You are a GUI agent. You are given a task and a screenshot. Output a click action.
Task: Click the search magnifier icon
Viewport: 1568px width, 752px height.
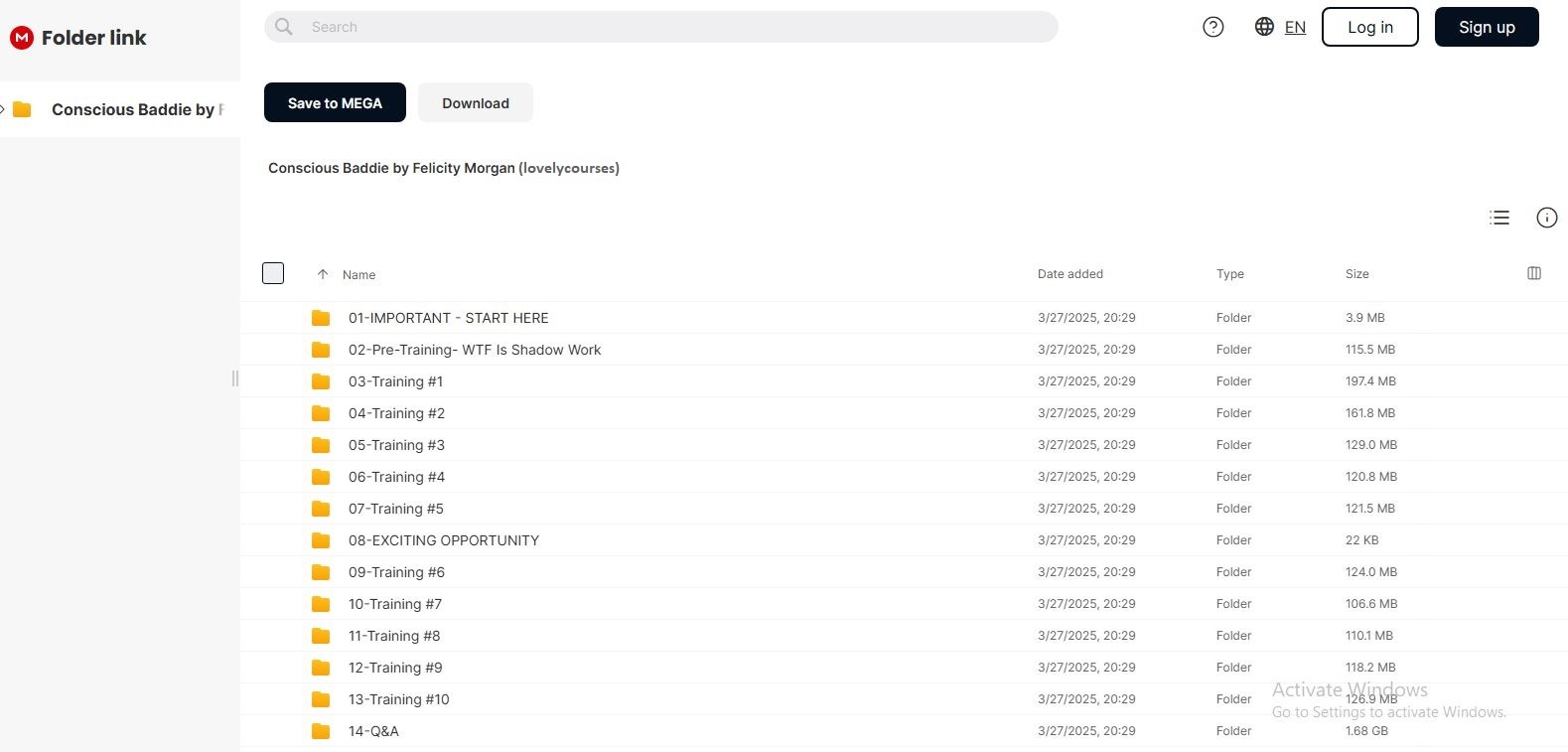pyautogui.click(x=284, y=27)
